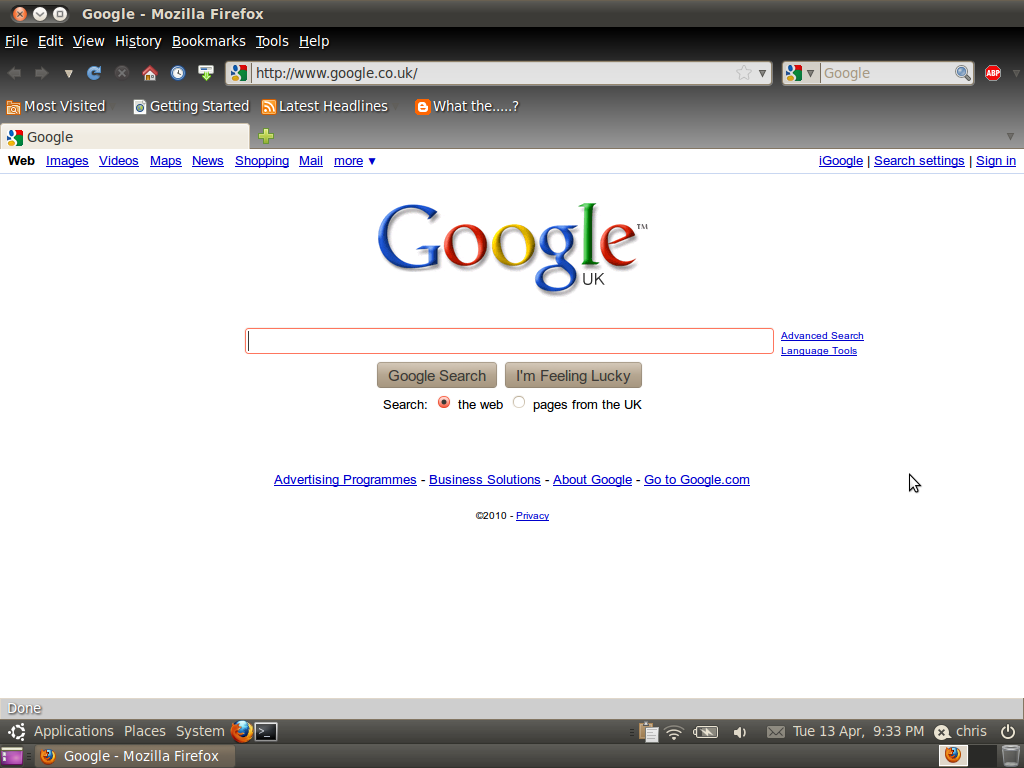
Task: Open the File menu
Action: click(x=16, y=41)
